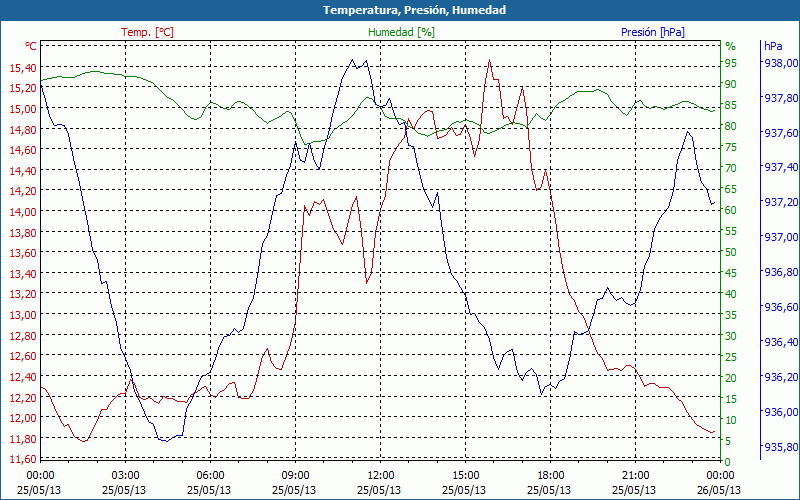This screenshot has height=500, width=800.
Task: Click the 60 humidity axis value
Action: (x=731, y=210)
